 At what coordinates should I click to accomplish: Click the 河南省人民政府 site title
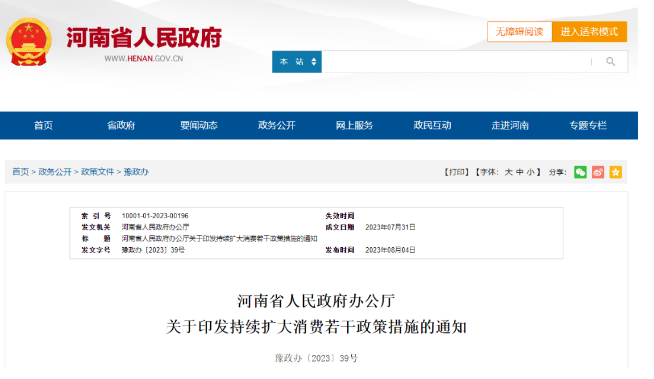point(144,38)
